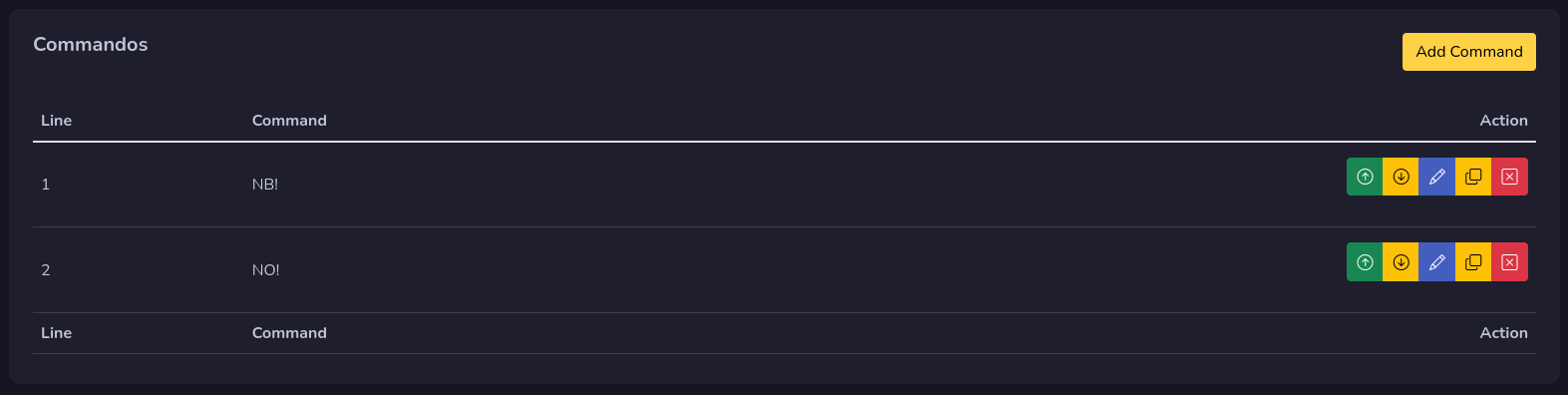The height and width of the screenshot is (395, 1568).
Task: Click the top Action column header
Action: (1503, 121)
